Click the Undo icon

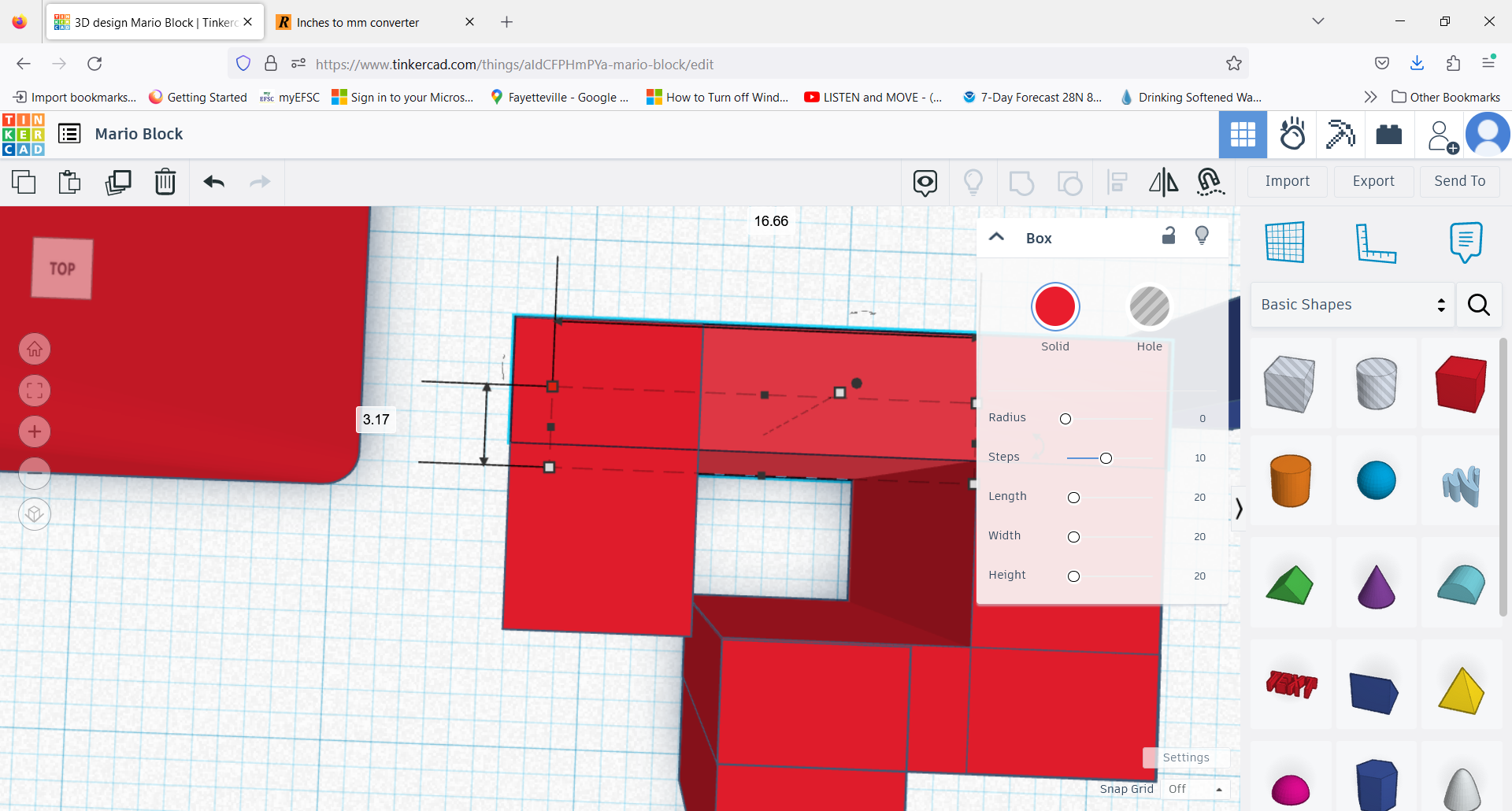(x=213, y=182)
